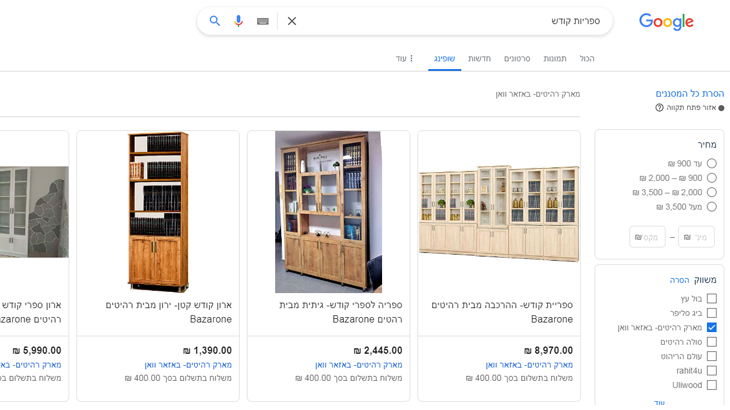The height and width of the screenshot is (410, 730).
Task: Open the glass-door wooden bookcase photo
Action: [328, 212]
